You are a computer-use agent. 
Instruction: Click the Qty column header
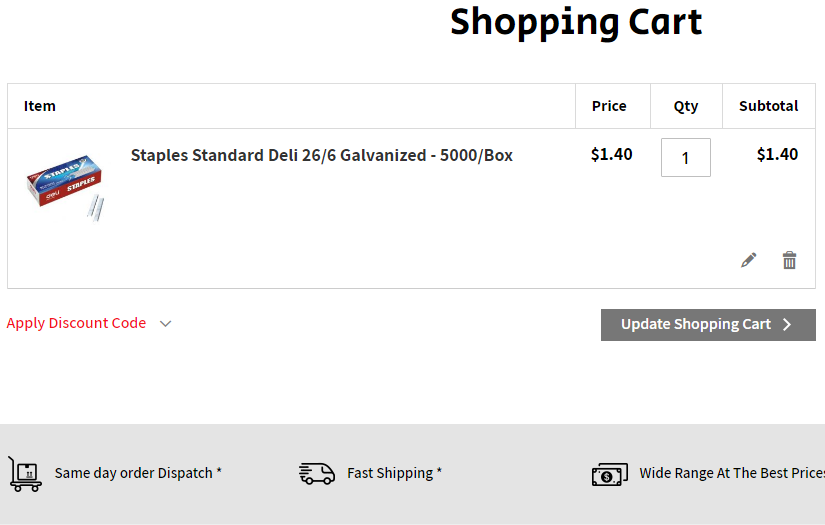click(x=686, y=106)
